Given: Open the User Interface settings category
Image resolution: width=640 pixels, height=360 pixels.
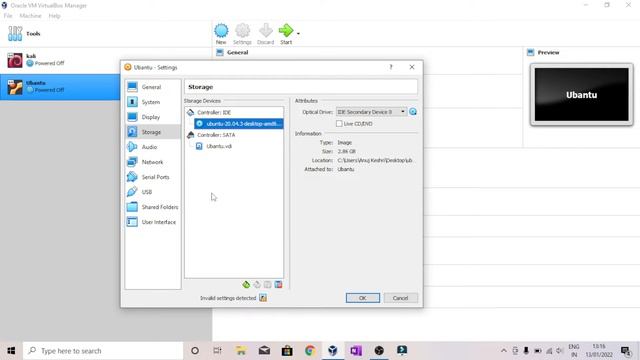Looking at the screenshot, I should 153,222.
